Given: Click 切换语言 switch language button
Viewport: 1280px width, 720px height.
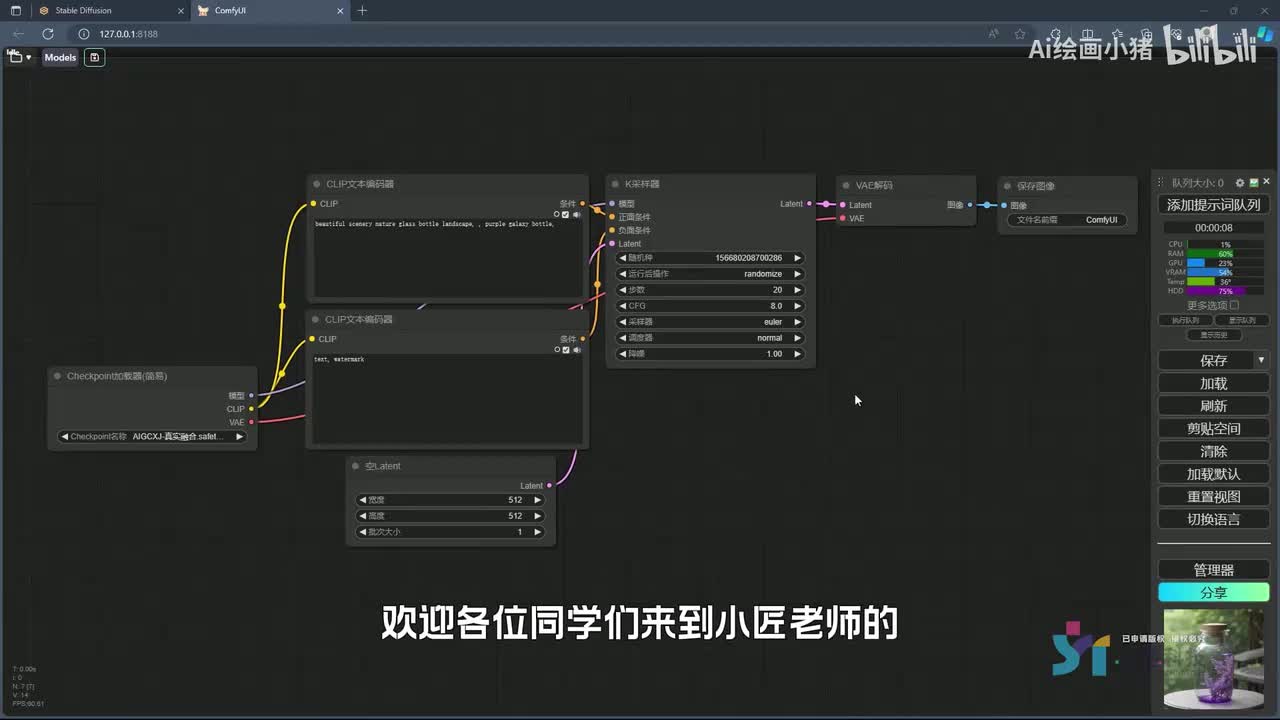Looking at the screenshot, I should 1214,519.
